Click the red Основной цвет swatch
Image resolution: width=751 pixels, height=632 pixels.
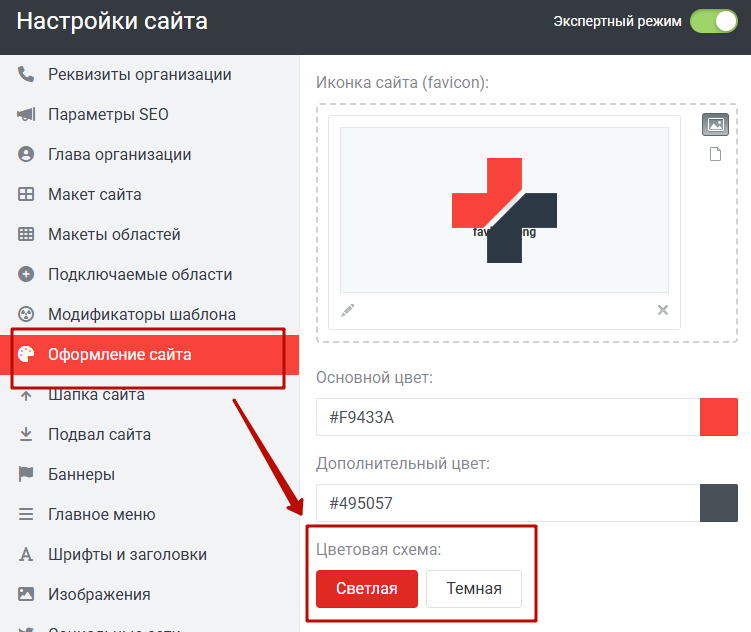coord(719,417)
